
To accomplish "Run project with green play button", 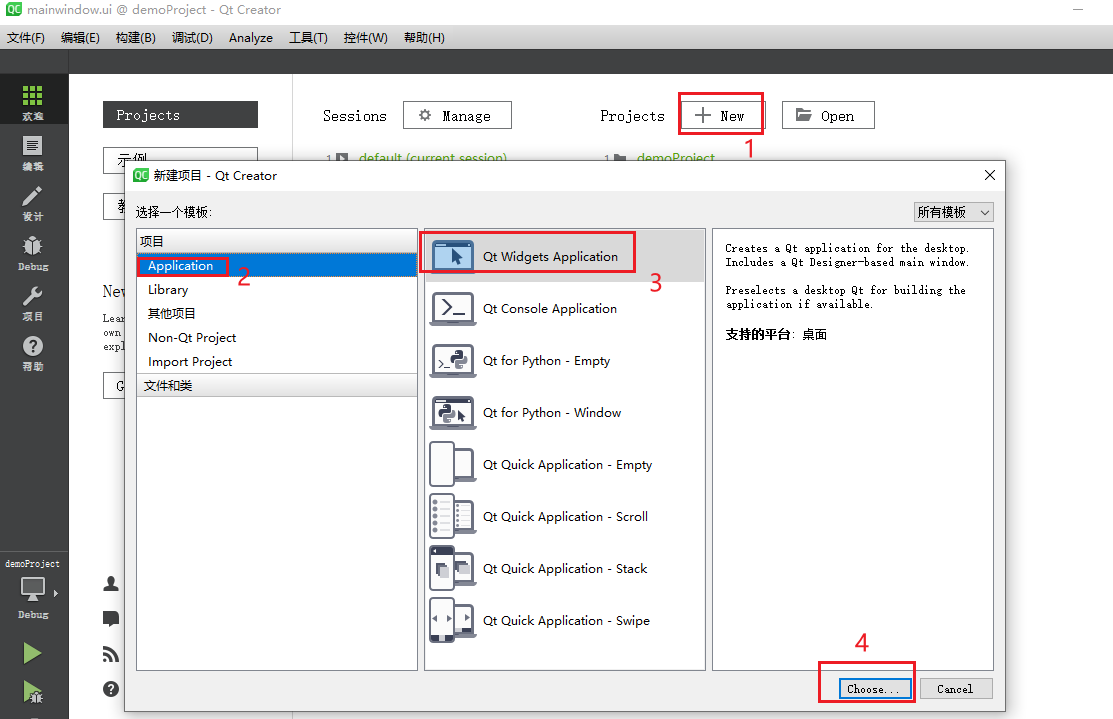I will coord(32,653).
